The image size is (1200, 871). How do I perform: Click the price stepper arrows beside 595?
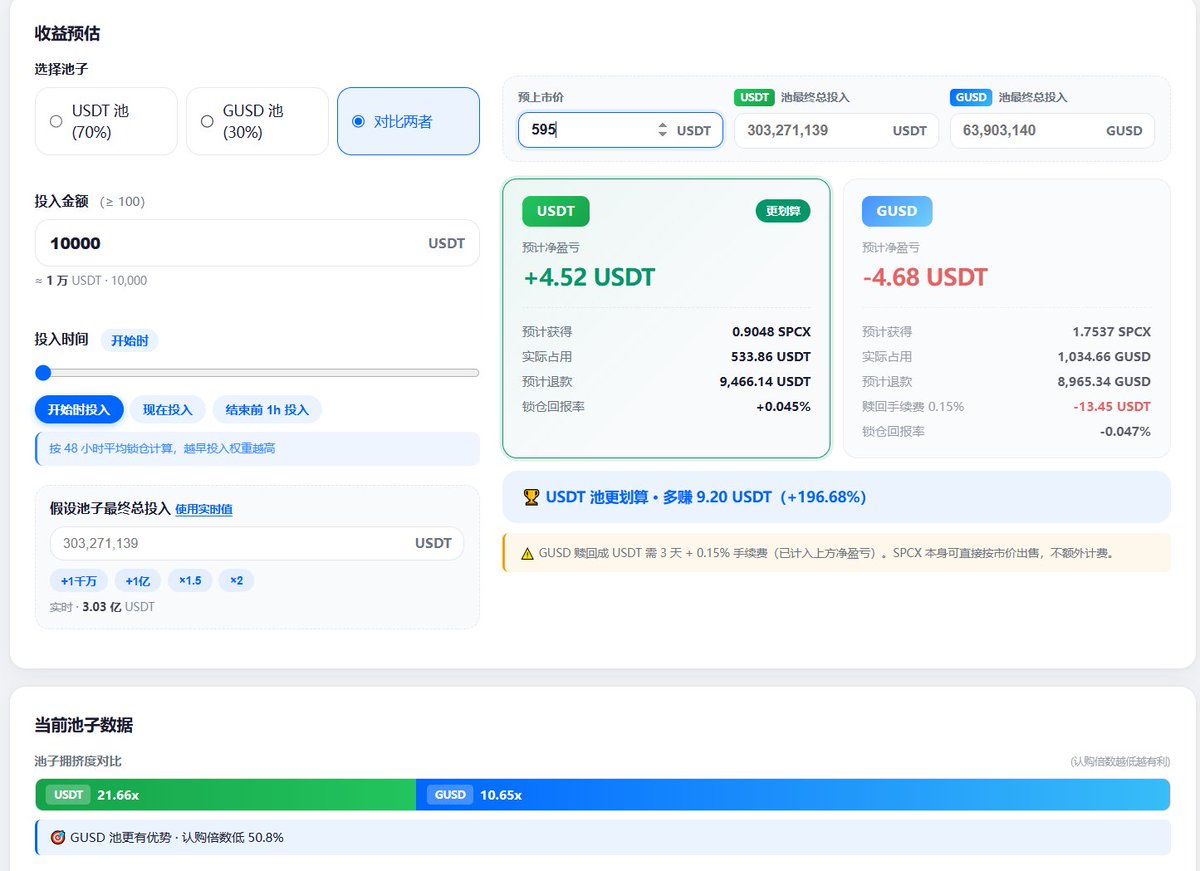(662, 130)
